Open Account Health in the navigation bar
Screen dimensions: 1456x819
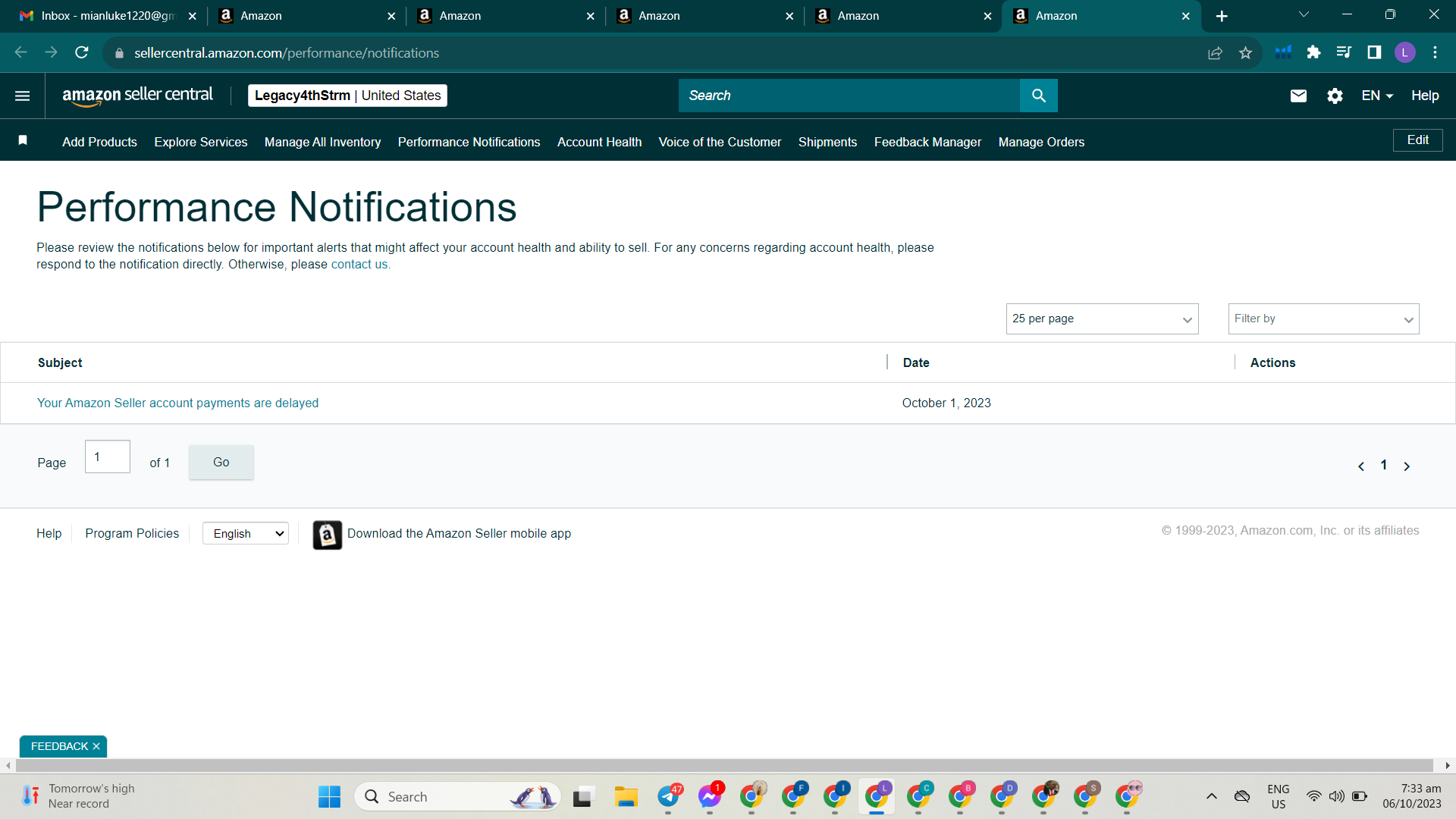[599, 142]
